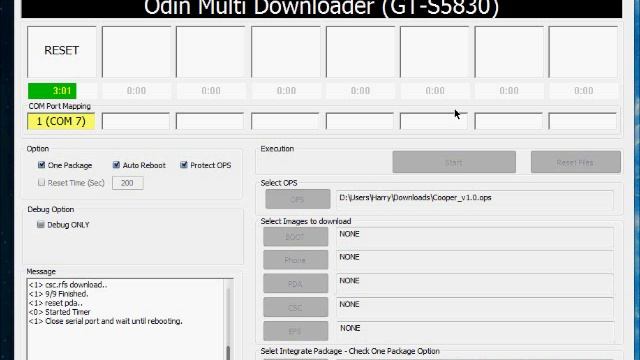
Task: Click the CSC image select button
Action: pyautogui.click(x=296, y=307)
